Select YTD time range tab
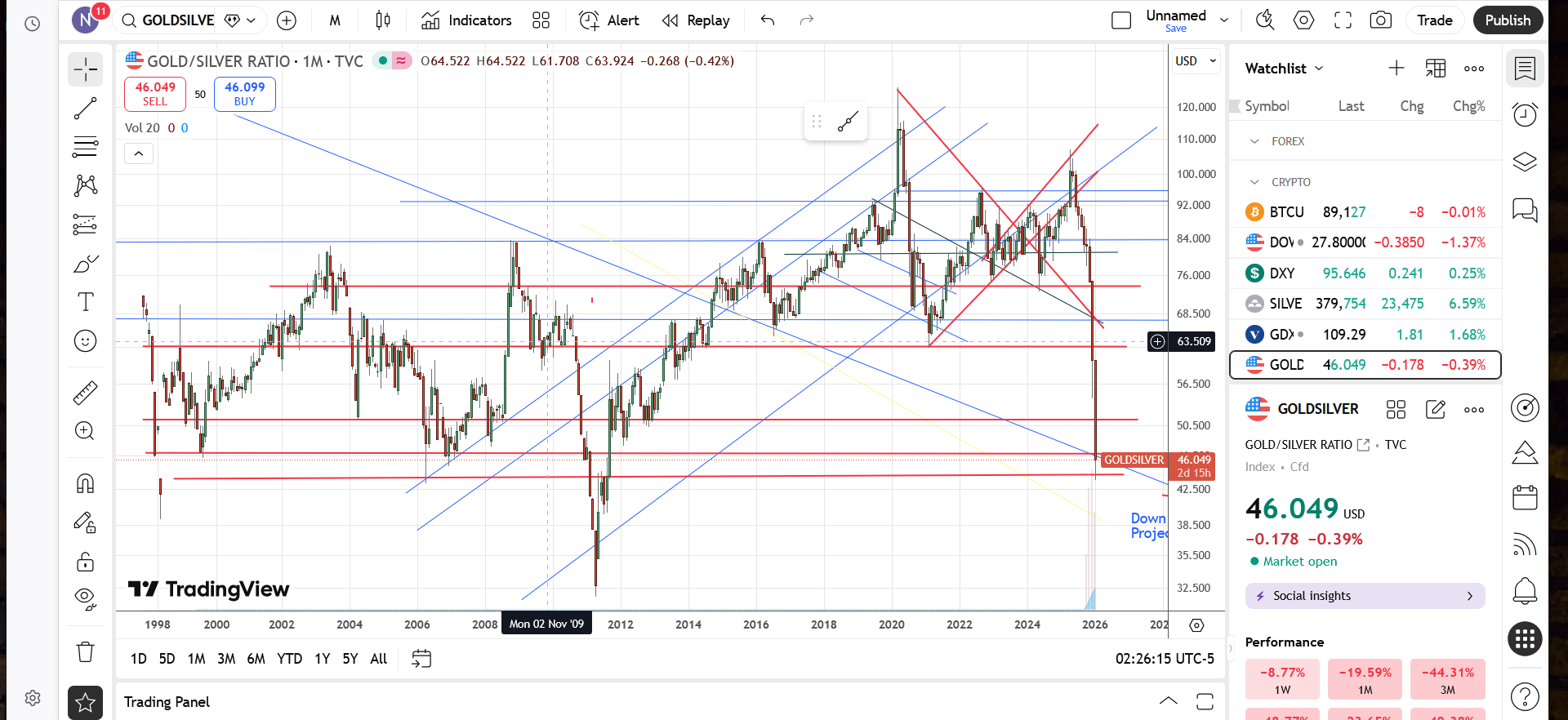The width and height of the screenshot is (1568, 720). click(x=290, y=659)
